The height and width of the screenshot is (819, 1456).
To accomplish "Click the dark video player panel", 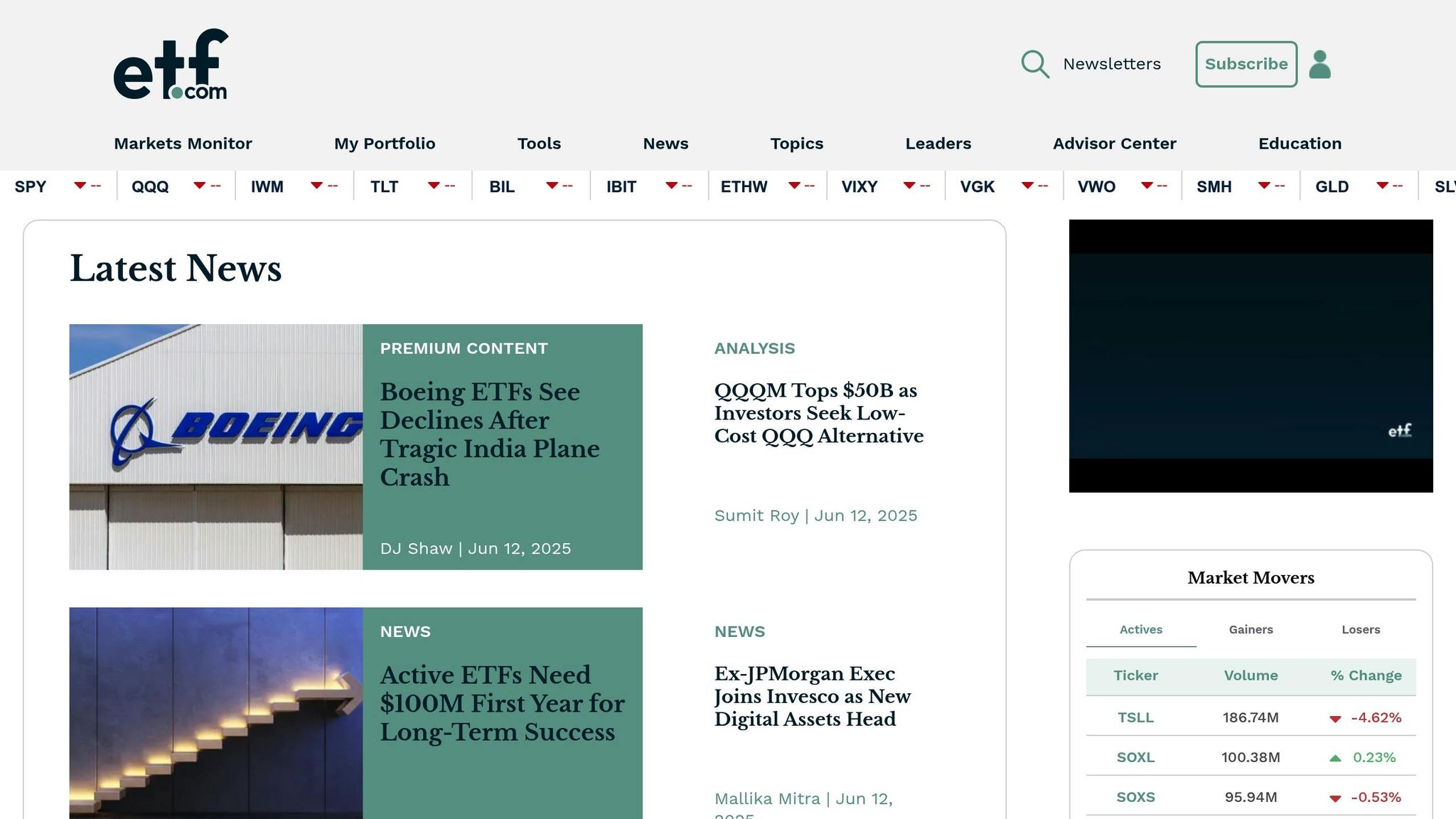I will tap(1251, 355).
